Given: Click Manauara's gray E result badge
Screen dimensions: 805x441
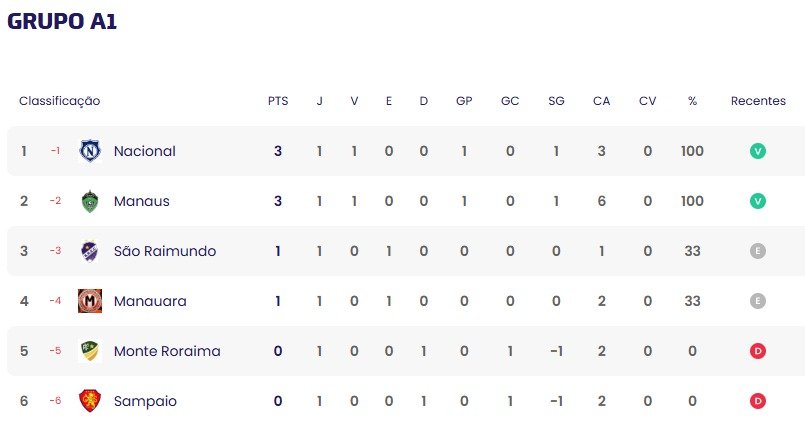Looking at the screenshot, I should (x=758, y=301).
